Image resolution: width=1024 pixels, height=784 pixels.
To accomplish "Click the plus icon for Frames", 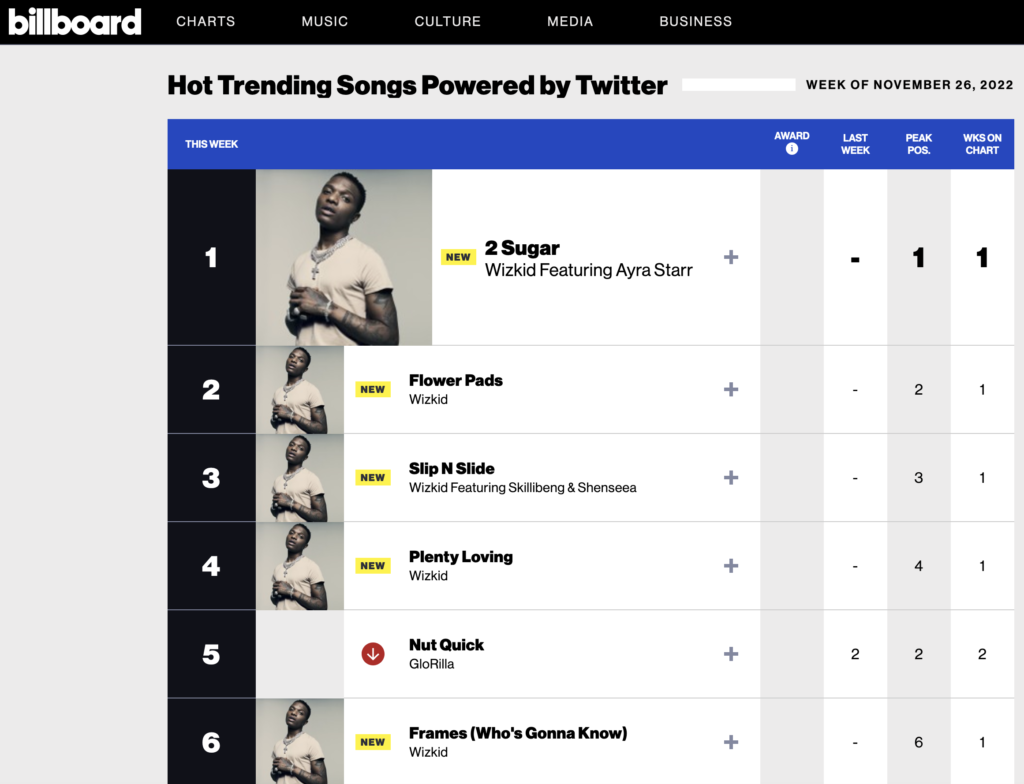I will (731, 742).
